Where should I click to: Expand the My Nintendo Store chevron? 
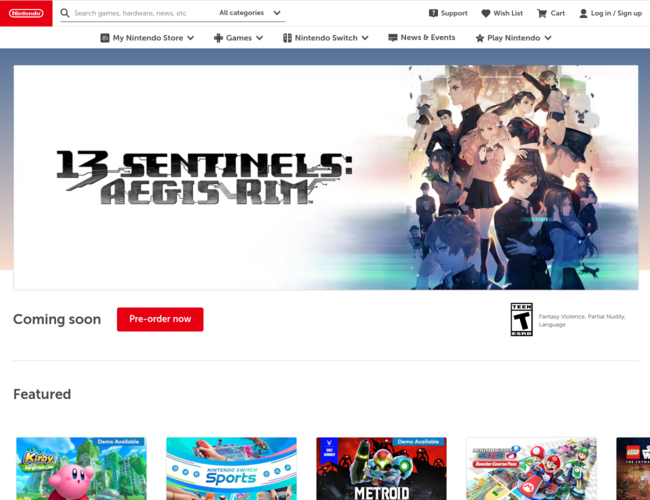tap(190, 38)
